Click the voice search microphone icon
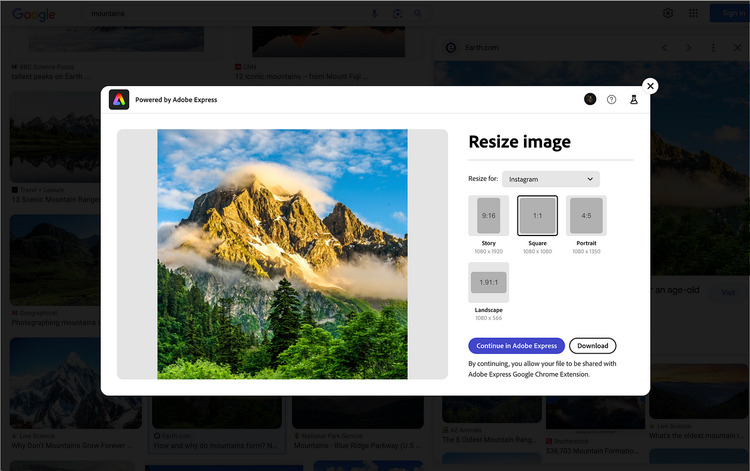Screen dimensions: 750x471 pos(375,13)
